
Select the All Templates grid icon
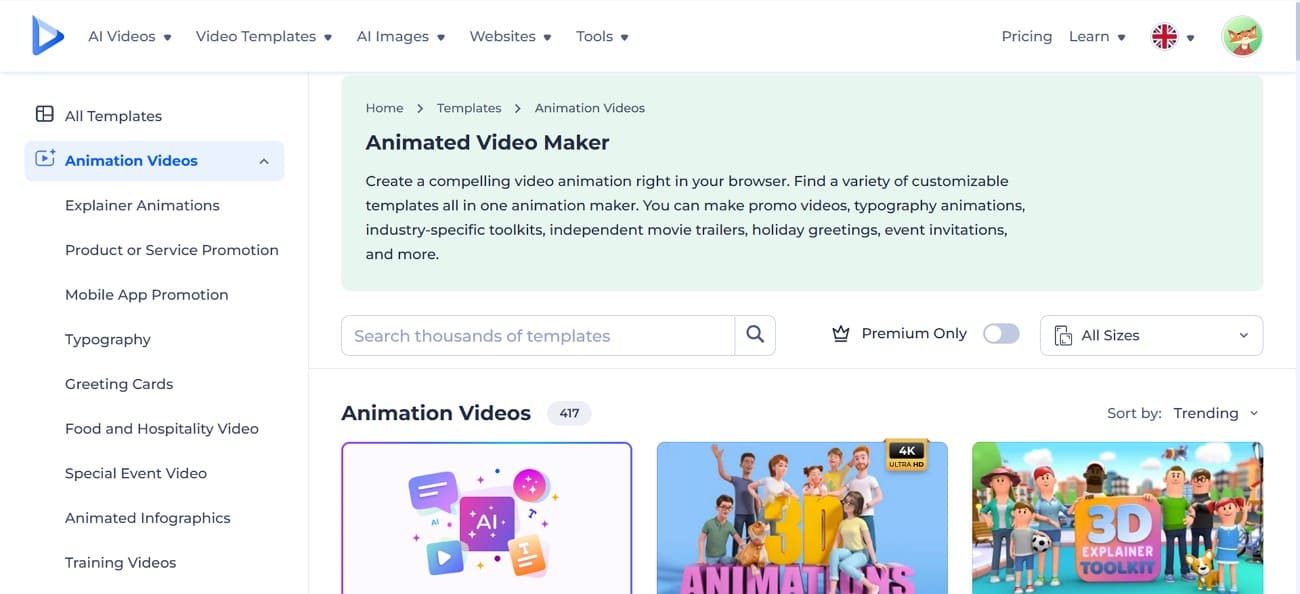point(45,114)
